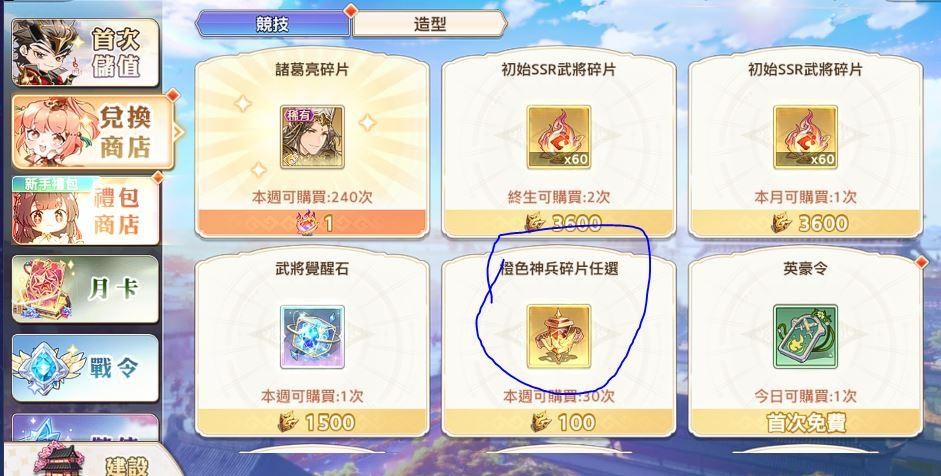Screen dimensions: 941x476
Task: Switch to the 競技 tab
Action: pos(273,24)
